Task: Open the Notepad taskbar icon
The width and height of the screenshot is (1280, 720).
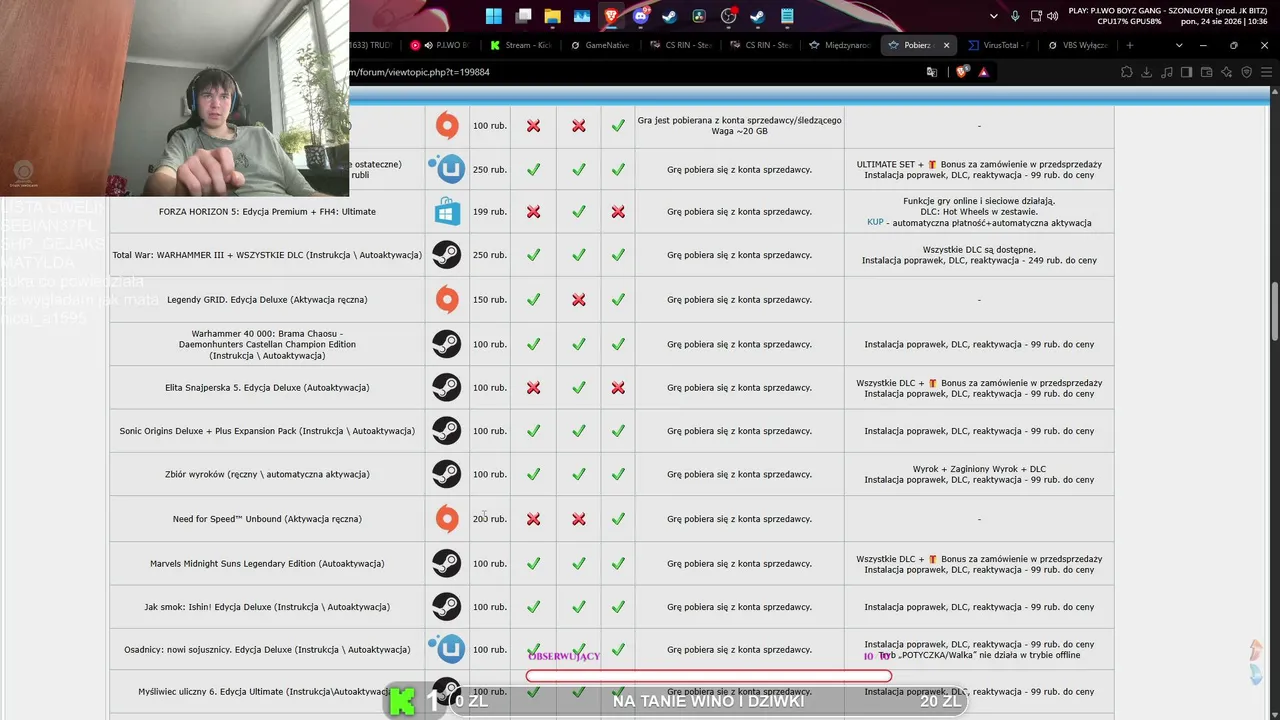Action: pos(787,16)
